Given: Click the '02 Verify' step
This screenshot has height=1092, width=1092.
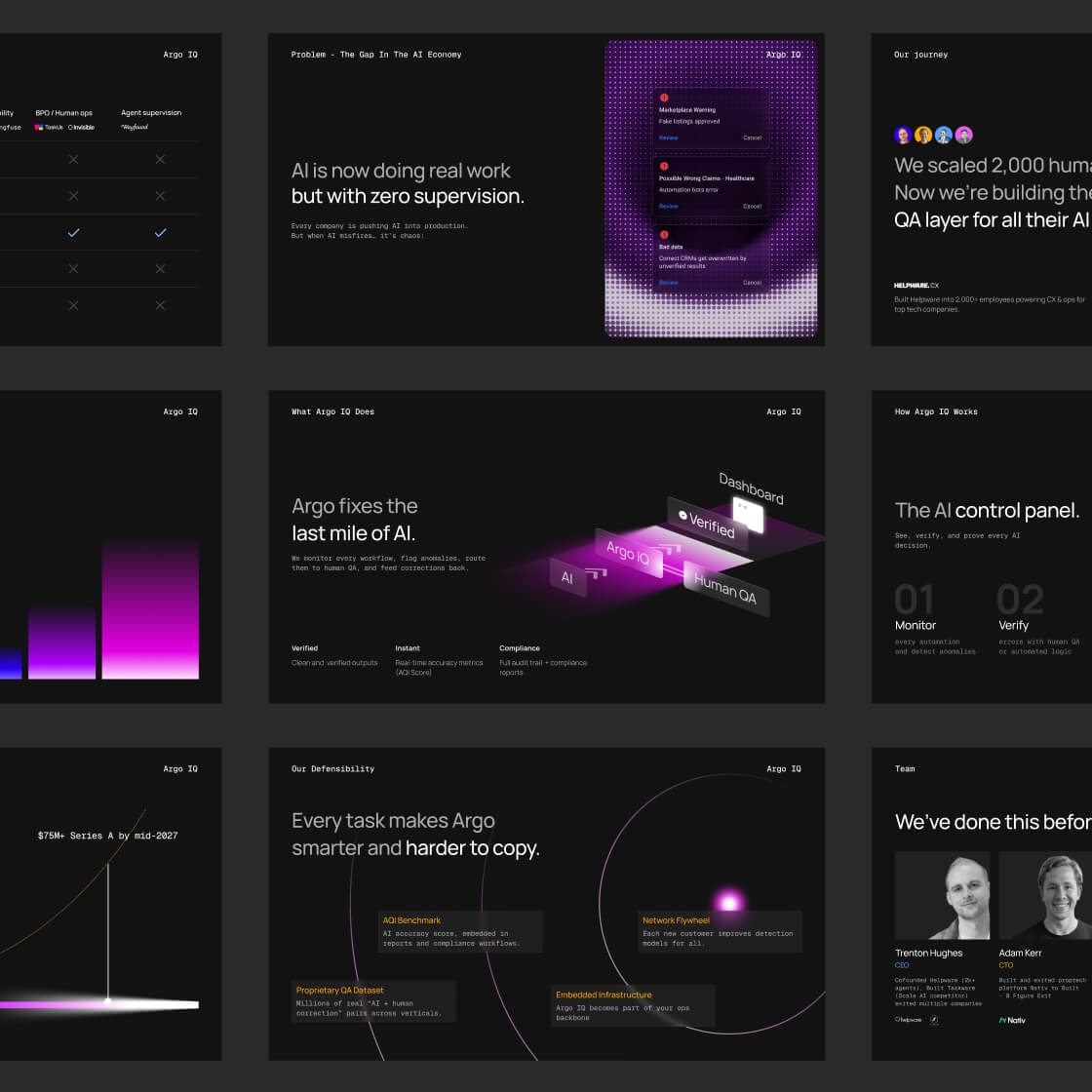Looking at the screenshot, I should click(1039, 619).
